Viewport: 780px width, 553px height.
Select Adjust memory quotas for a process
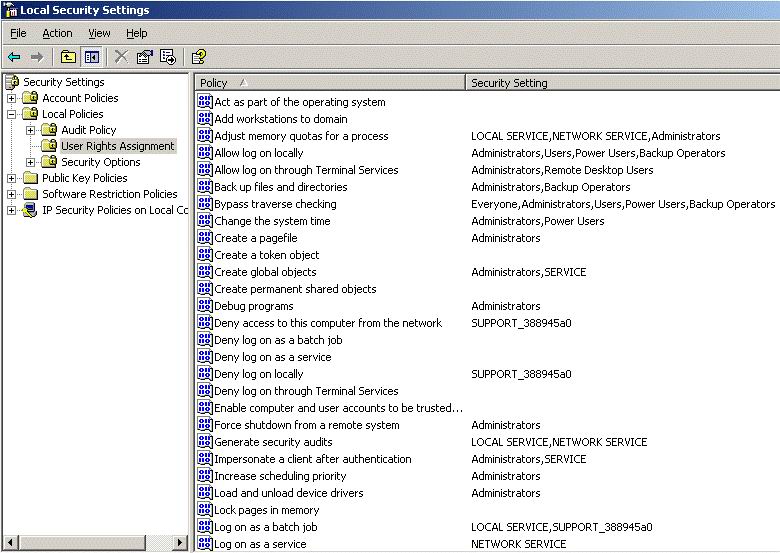[301, 136]
